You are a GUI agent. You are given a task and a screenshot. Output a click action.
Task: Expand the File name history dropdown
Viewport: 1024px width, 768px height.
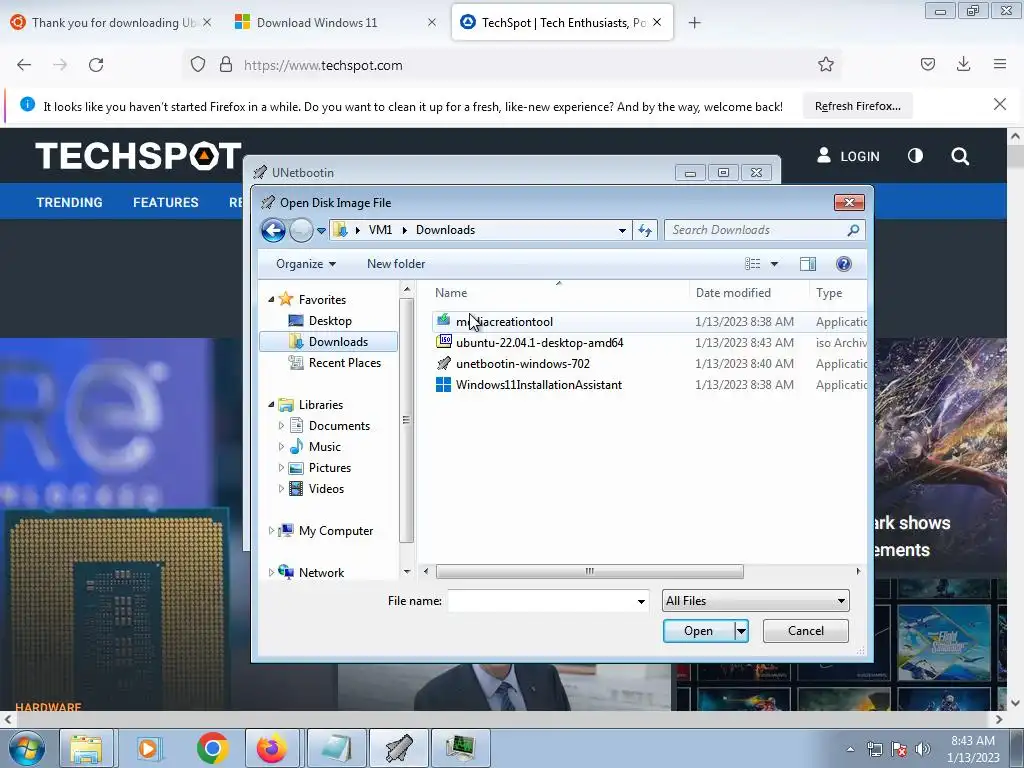[x=641, y=601]
